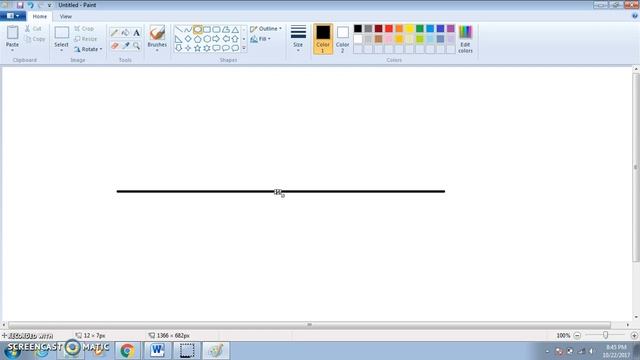
Task: Zoom in with the plus button
Action: pos(634,336)
